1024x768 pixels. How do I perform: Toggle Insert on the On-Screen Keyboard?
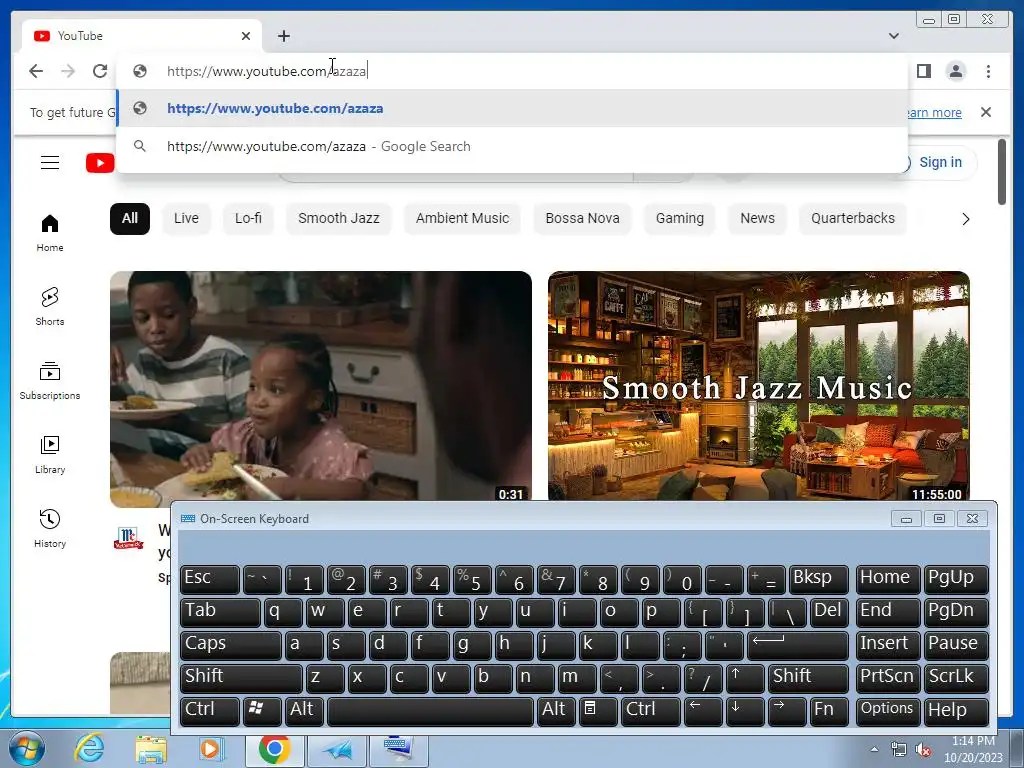click(888, 644)
